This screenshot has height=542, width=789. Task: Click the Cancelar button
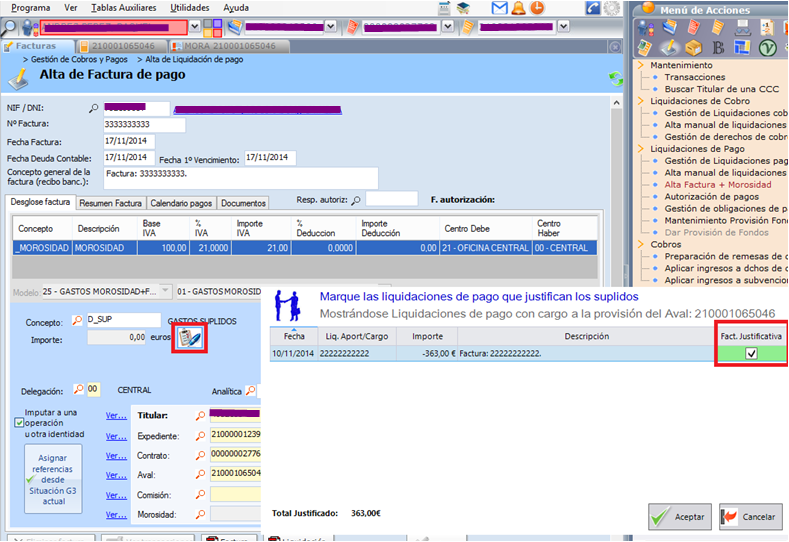(x=749, y=517)
